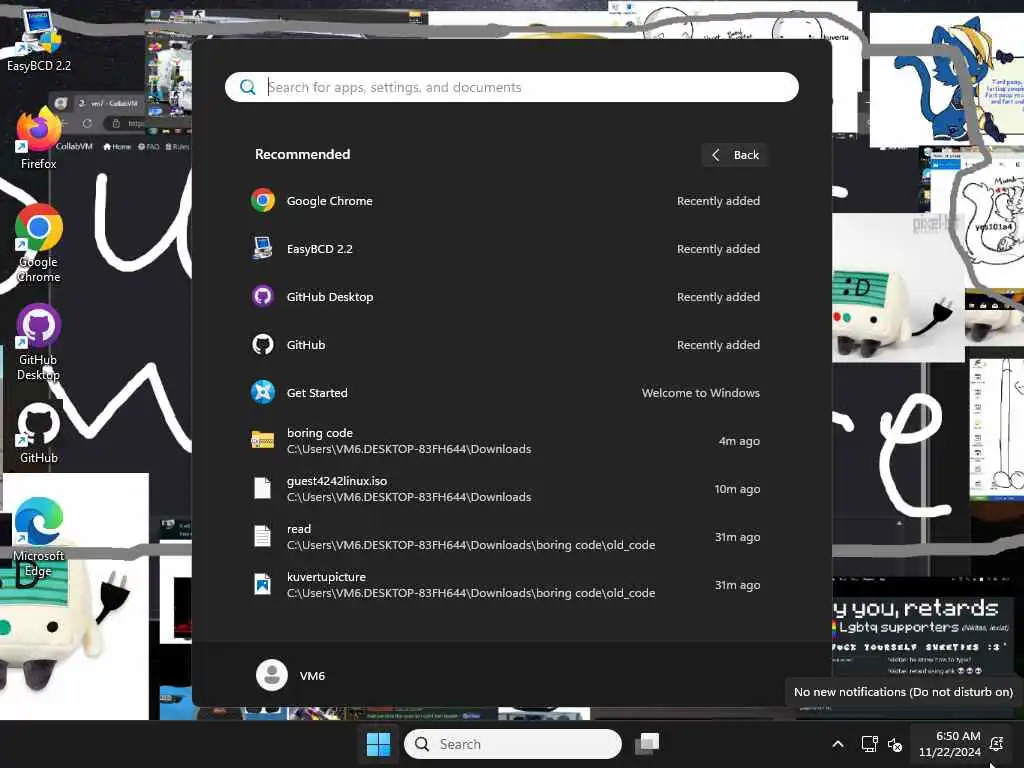Click the VM6 user avatar icon

click(272, 675)
